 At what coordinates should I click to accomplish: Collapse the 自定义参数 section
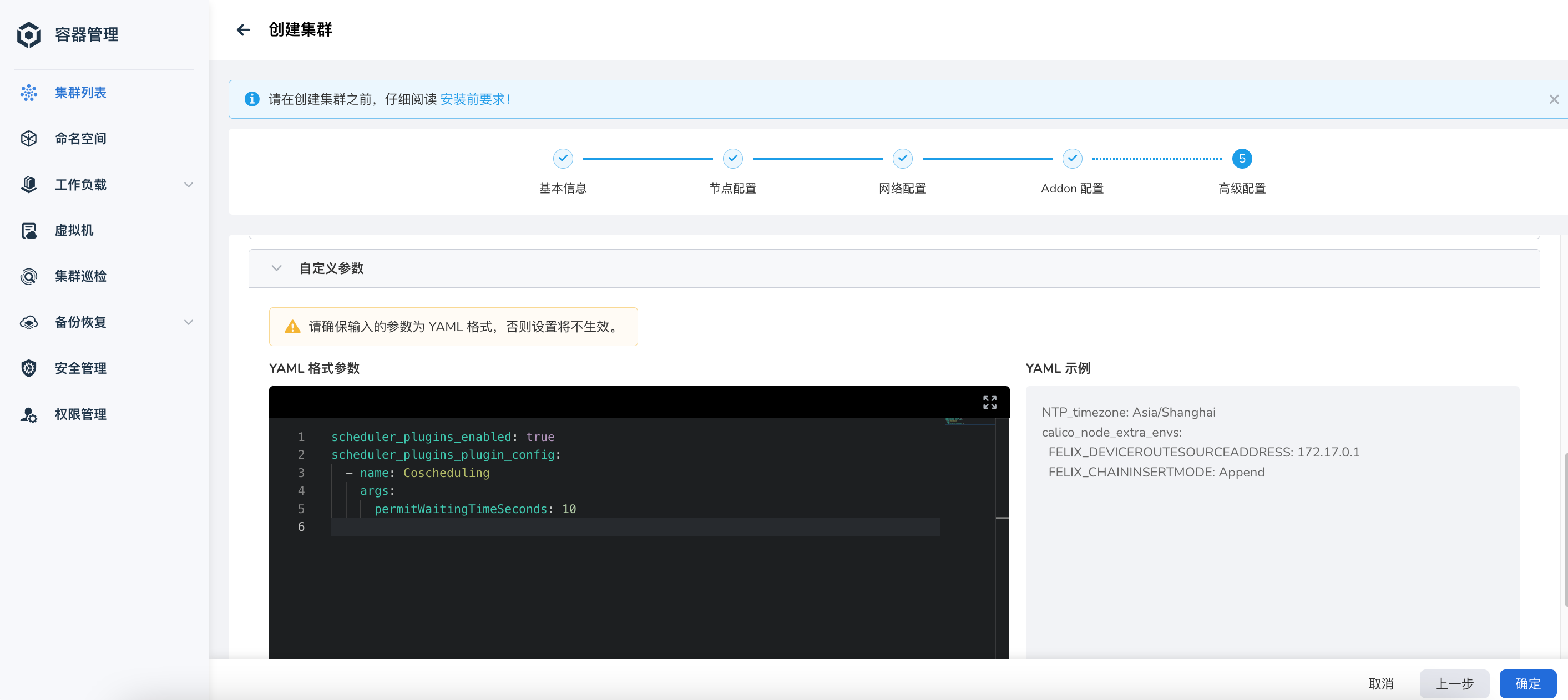(276, 268)
